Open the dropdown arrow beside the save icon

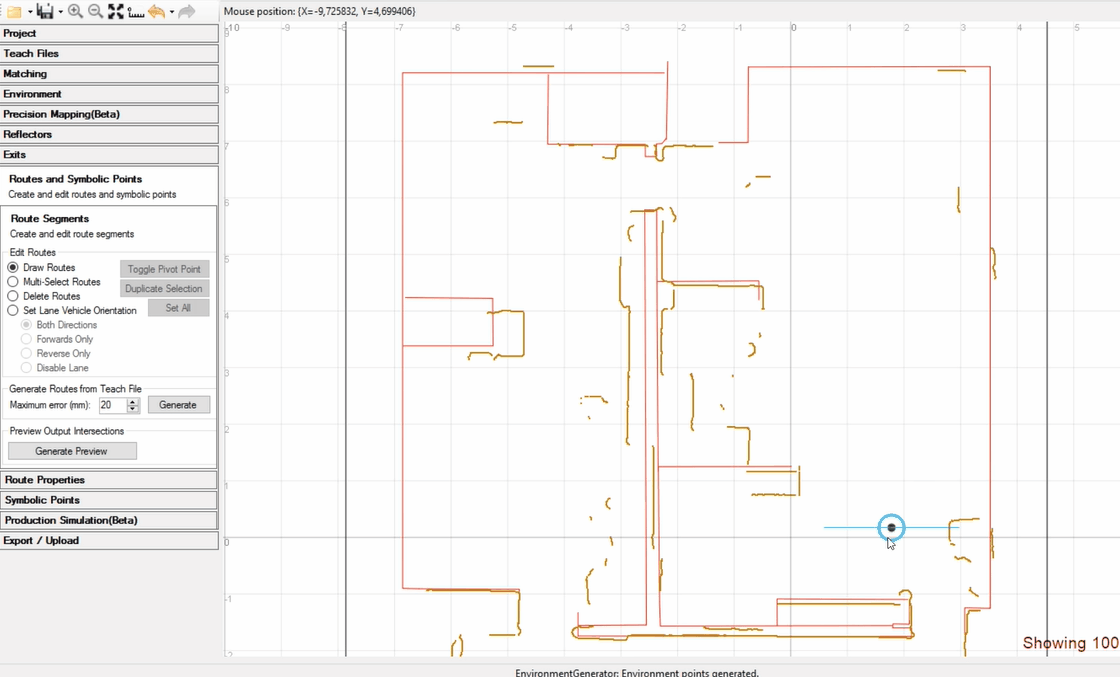click(x=60, y=11)
